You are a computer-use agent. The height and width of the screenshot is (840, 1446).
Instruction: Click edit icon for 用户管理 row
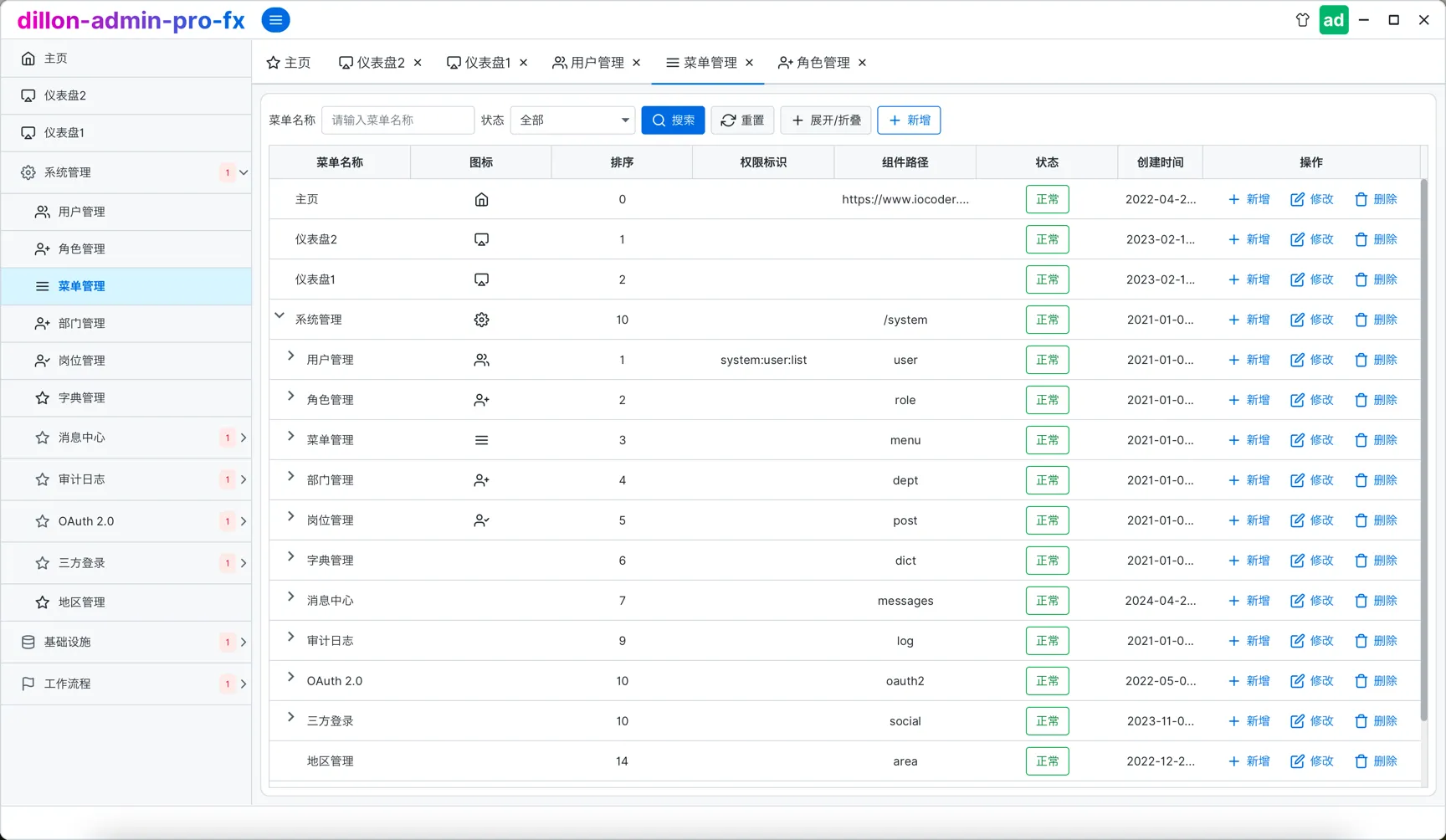(x=1297, y=360)
